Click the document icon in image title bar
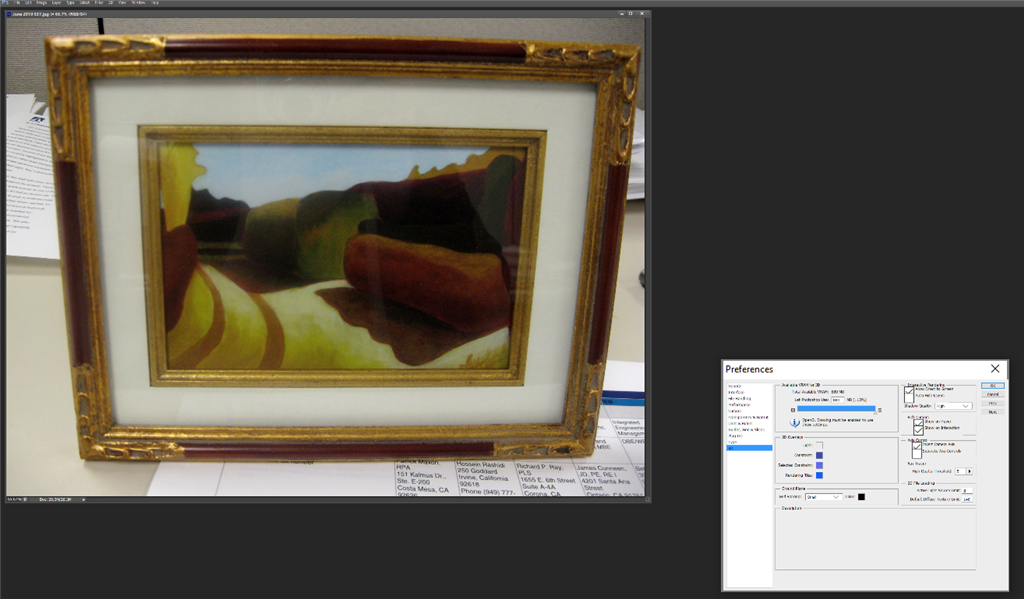The image size is (1024, 599). (x=8, y=13)
